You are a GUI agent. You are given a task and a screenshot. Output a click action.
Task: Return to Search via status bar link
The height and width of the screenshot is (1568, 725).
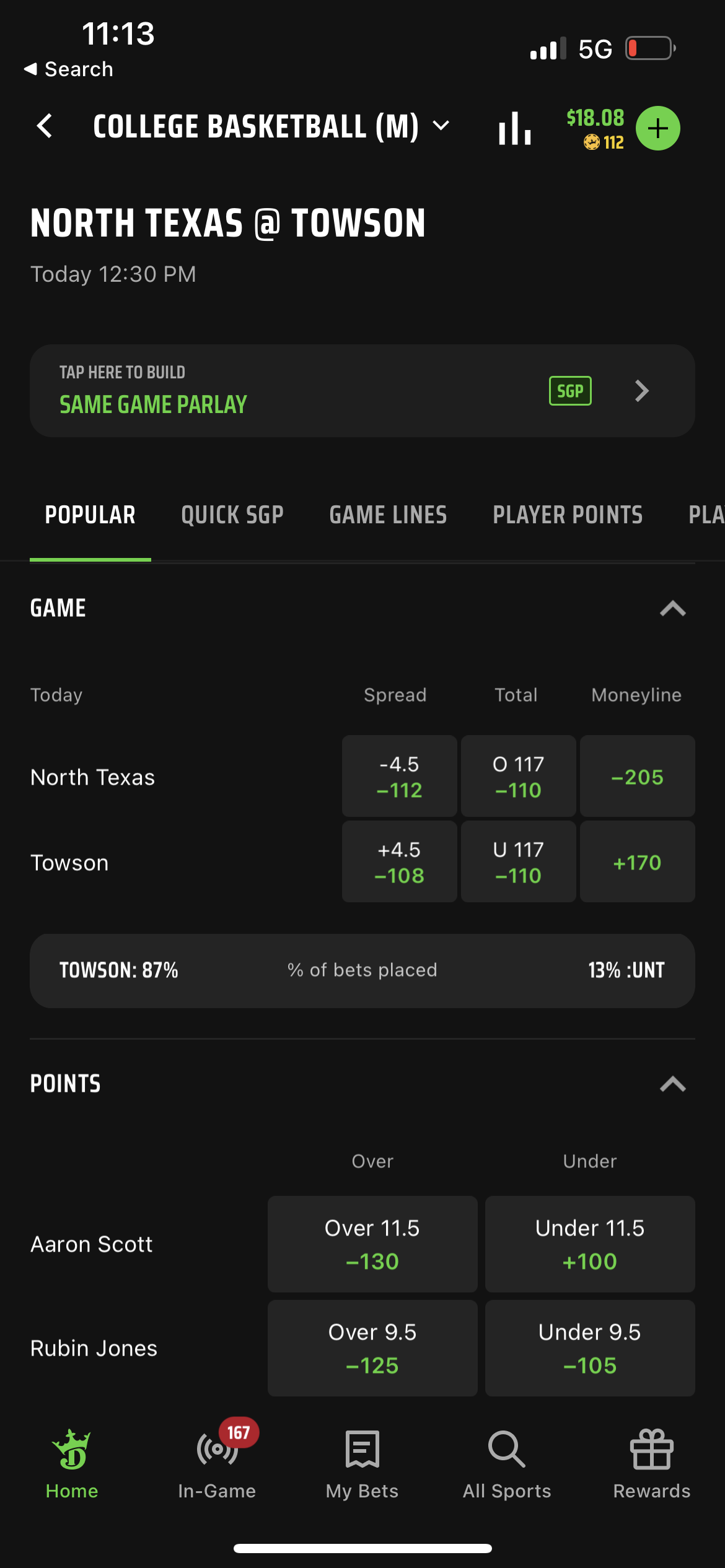point(68,69)
